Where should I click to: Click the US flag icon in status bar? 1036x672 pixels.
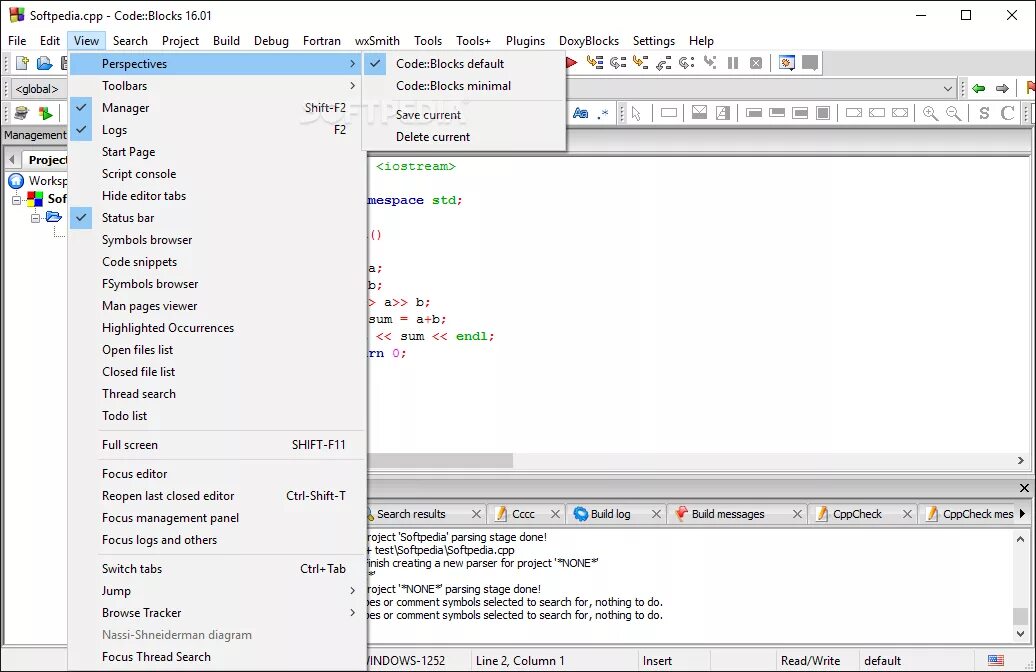[x=996, y=660]
